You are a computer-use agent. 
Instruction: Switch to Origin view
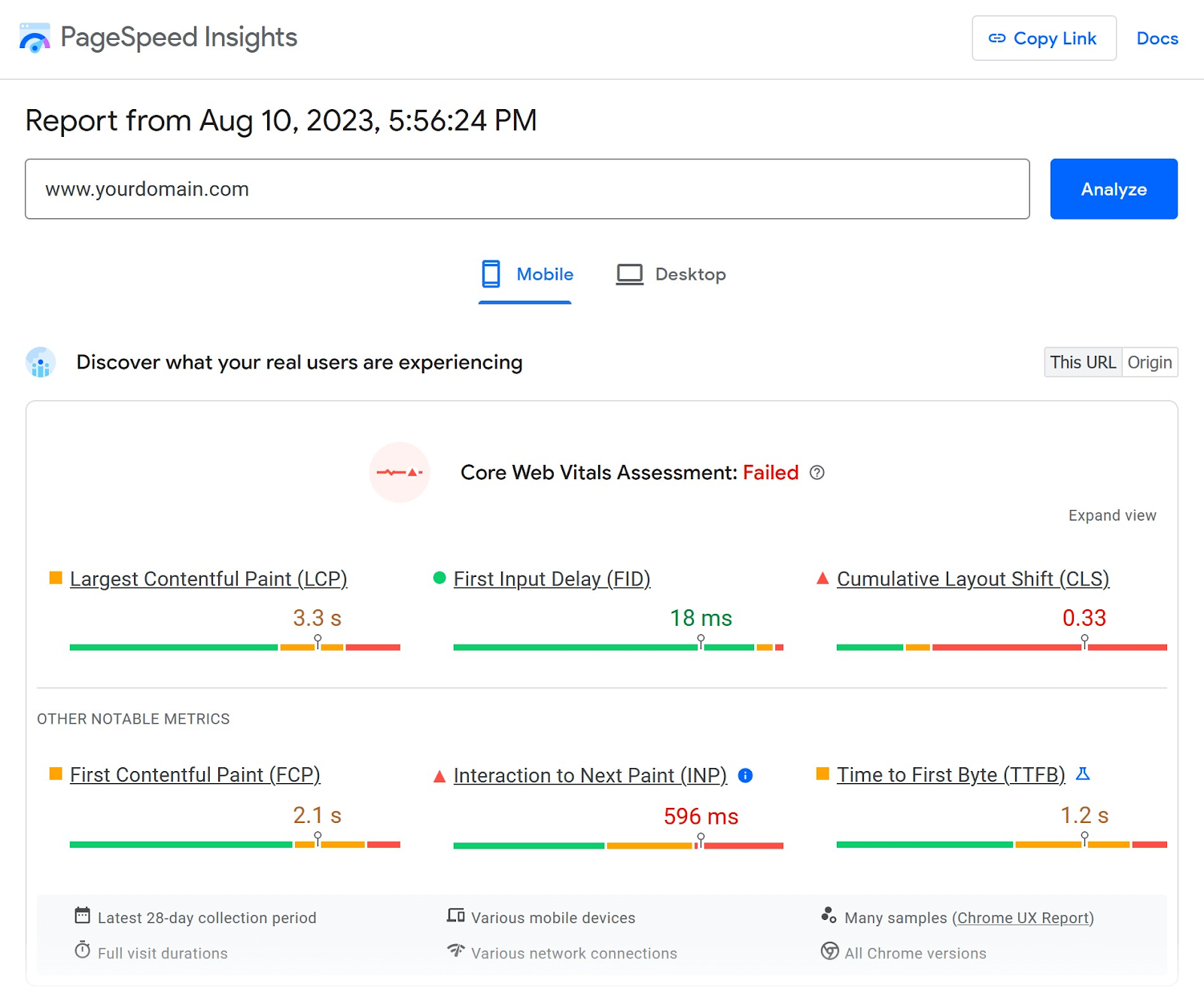(x=1149, y=362)
